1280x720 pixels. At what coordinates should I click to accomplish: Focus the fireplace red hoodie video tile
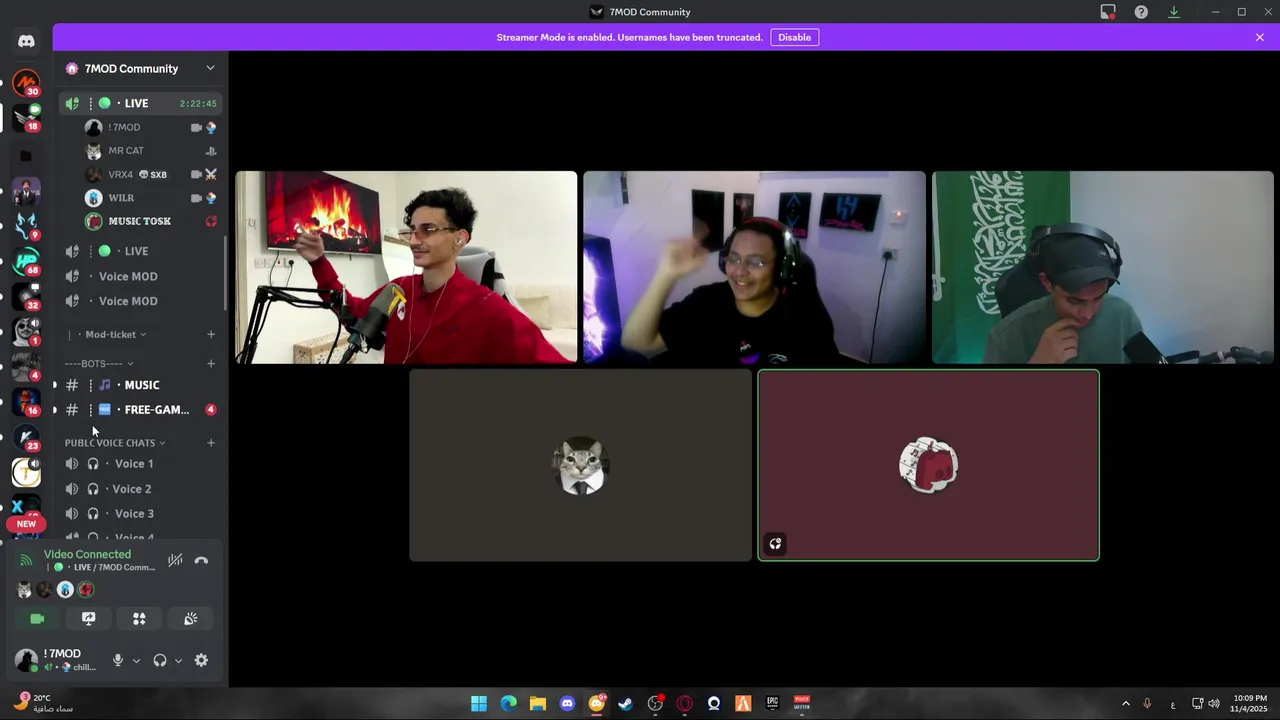point(406,267)
